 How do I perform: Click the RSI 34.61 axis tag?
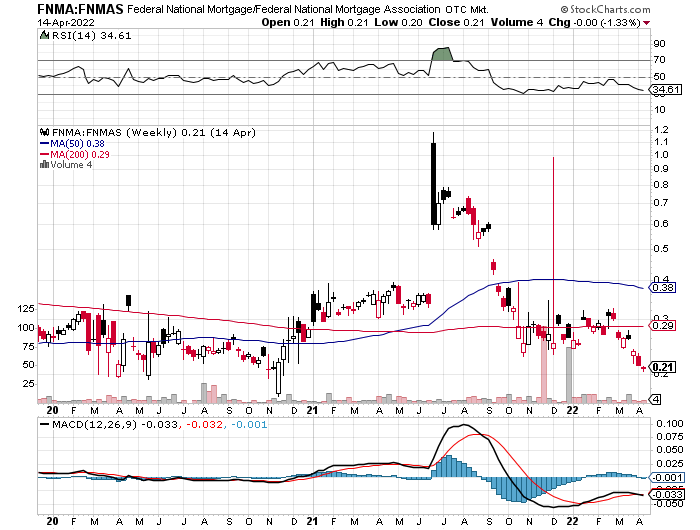click(x=666, y=89)
